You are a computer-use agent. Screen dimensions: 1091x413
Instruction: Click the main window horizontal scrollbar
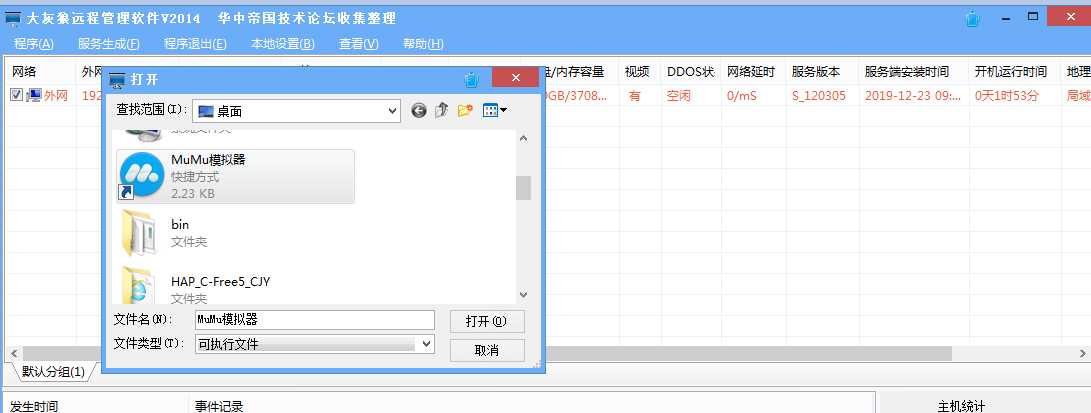[487, 353]
